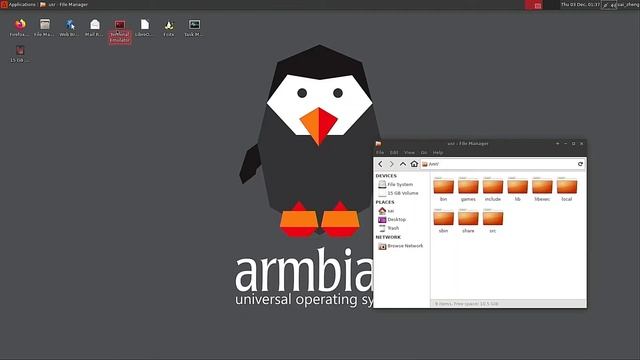Open the Go menu in File Manager
This screenshot has height=360, width=640.
pos(424,153)
